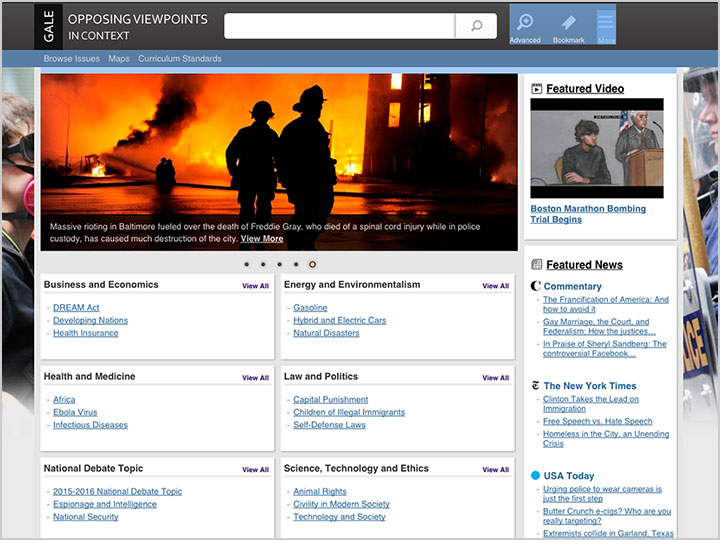The height and width of the screenshot is (540, 720).
Task: Click the Baltimore firefighters banner image
Action: (x=279, y=162)
